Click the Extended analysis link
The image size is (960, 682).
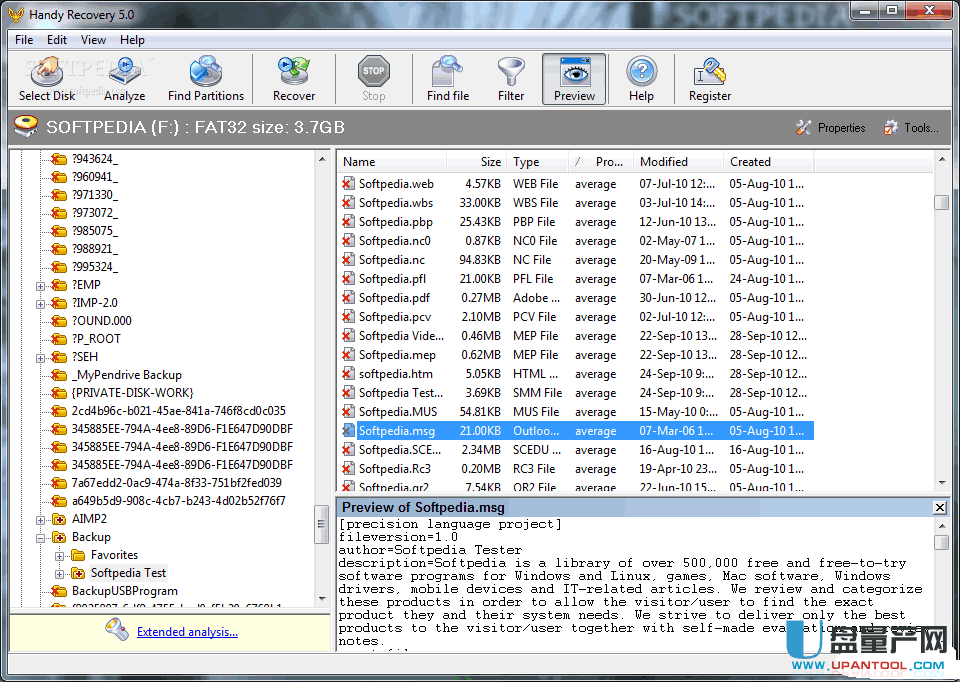(187, 632)
